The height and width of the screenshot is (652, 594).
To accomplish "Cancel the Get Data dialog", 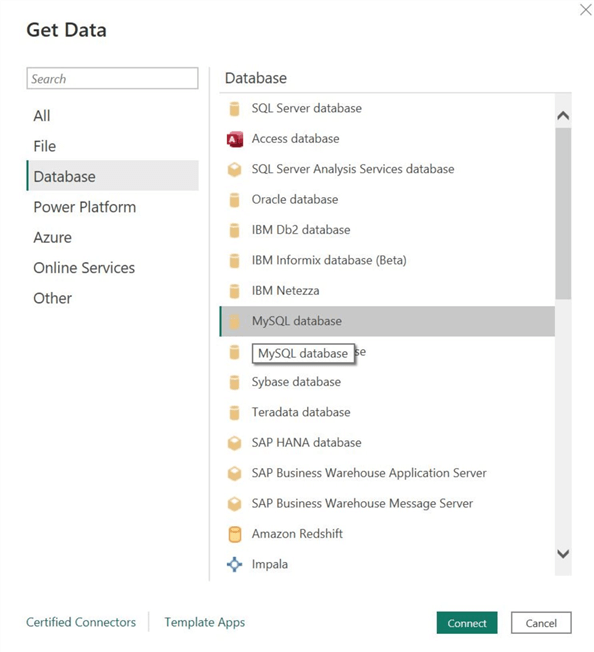I will tap(541, 622).
